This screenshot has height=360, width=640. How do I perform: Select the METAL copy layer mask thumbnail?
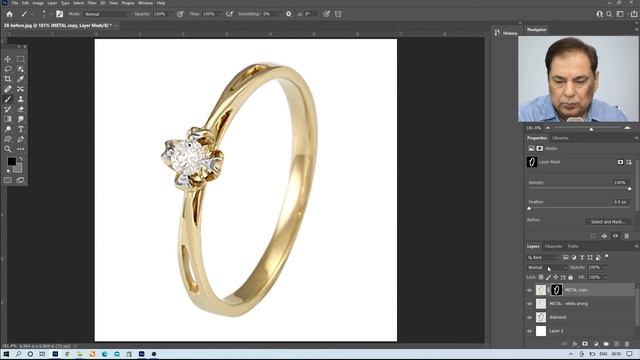tap(557, 290)
